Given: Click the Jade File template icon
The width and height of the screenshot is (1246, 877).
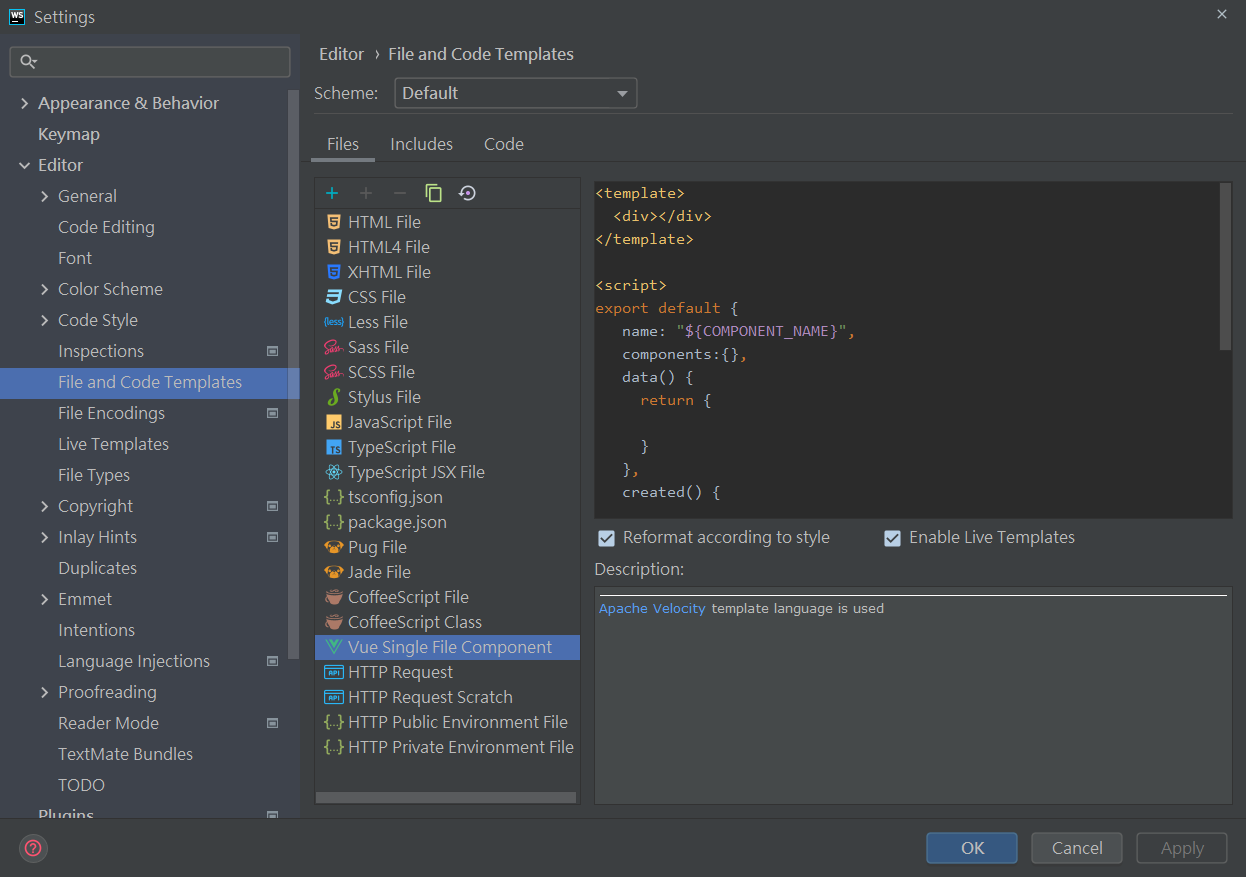Looking at the screenshot, I should coord(334,572).
